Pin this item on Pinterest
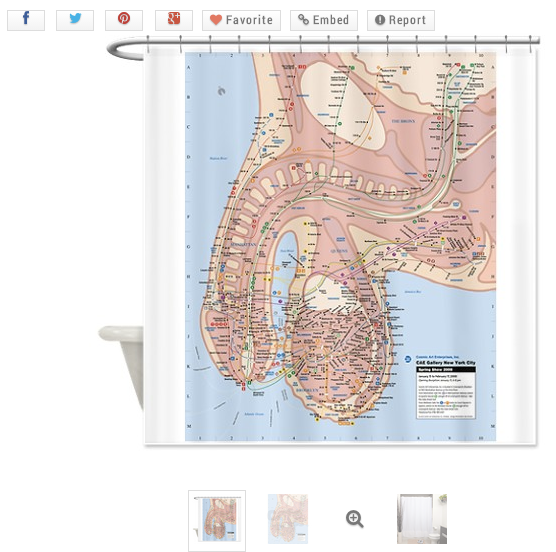The image size is (556, 552). (x=124, y=20)
